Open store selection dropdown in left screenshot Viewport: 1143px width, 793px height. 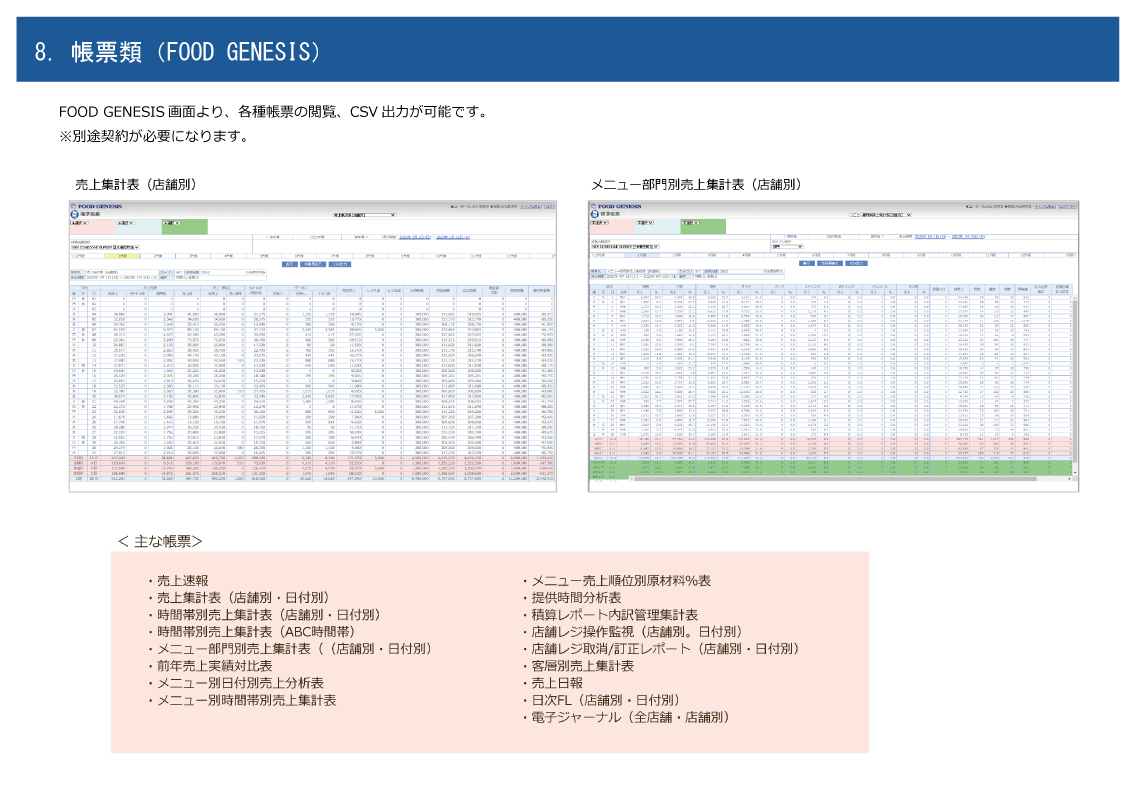[105, 247]
